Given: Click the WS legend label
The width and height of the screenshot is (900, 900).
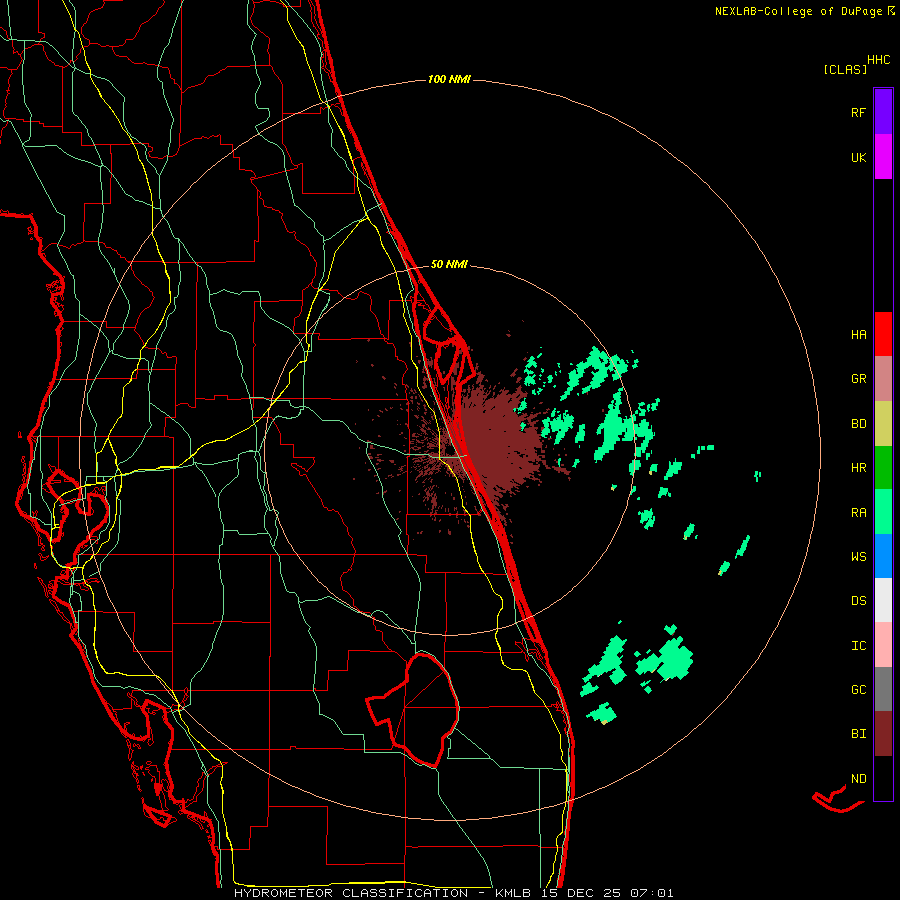Looking at the screenshot, I should 858,557.
